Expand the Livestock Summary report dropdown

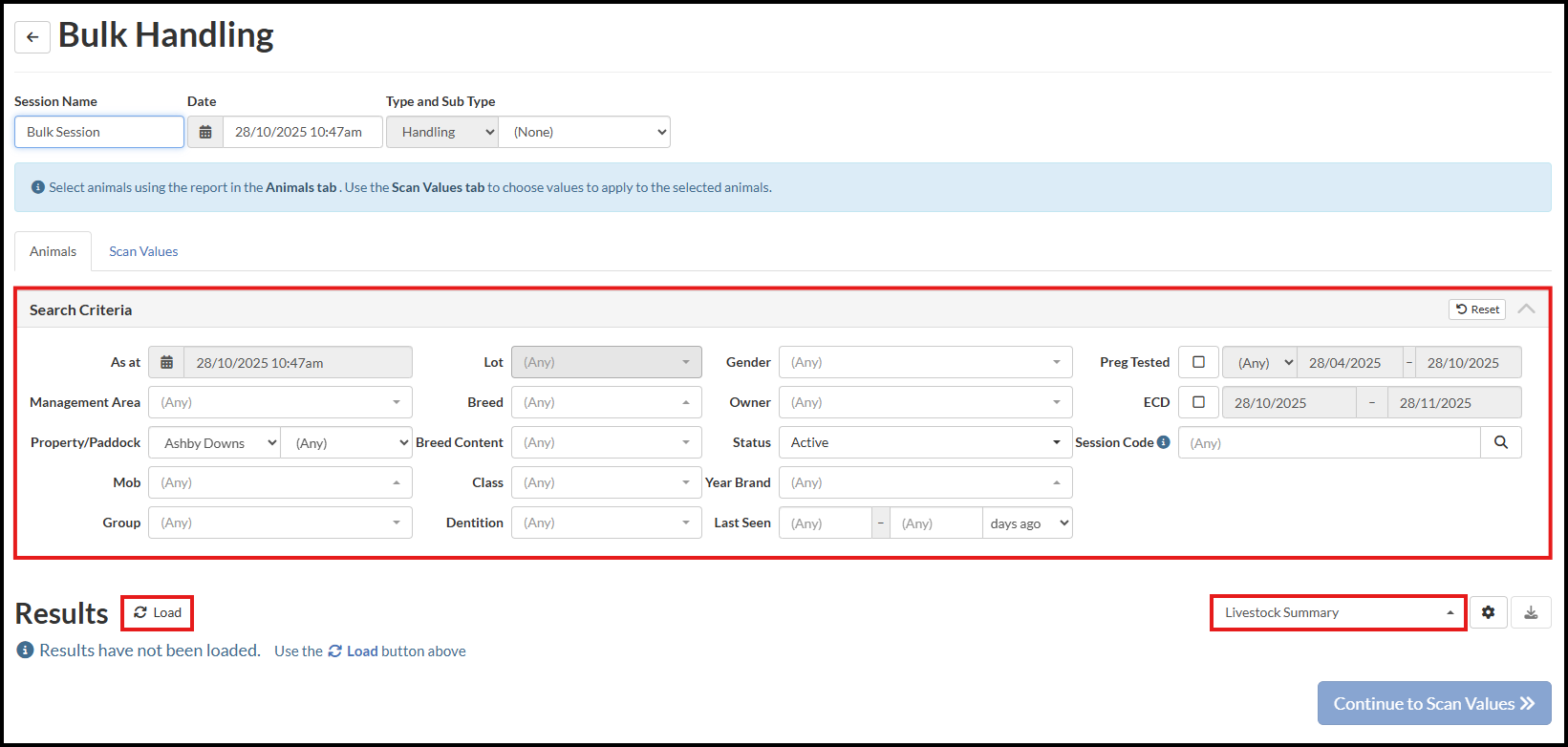click(x=1338, y=612)
